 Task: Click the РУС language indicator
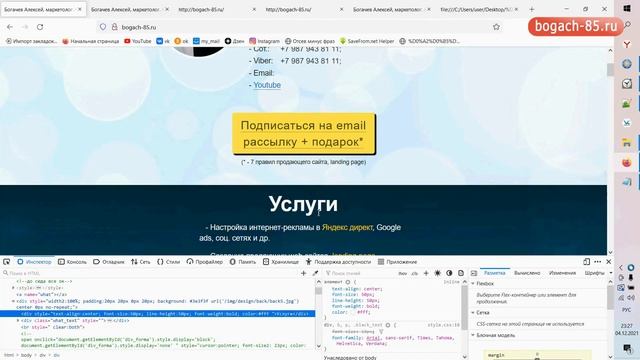click(x=627, y=310)
